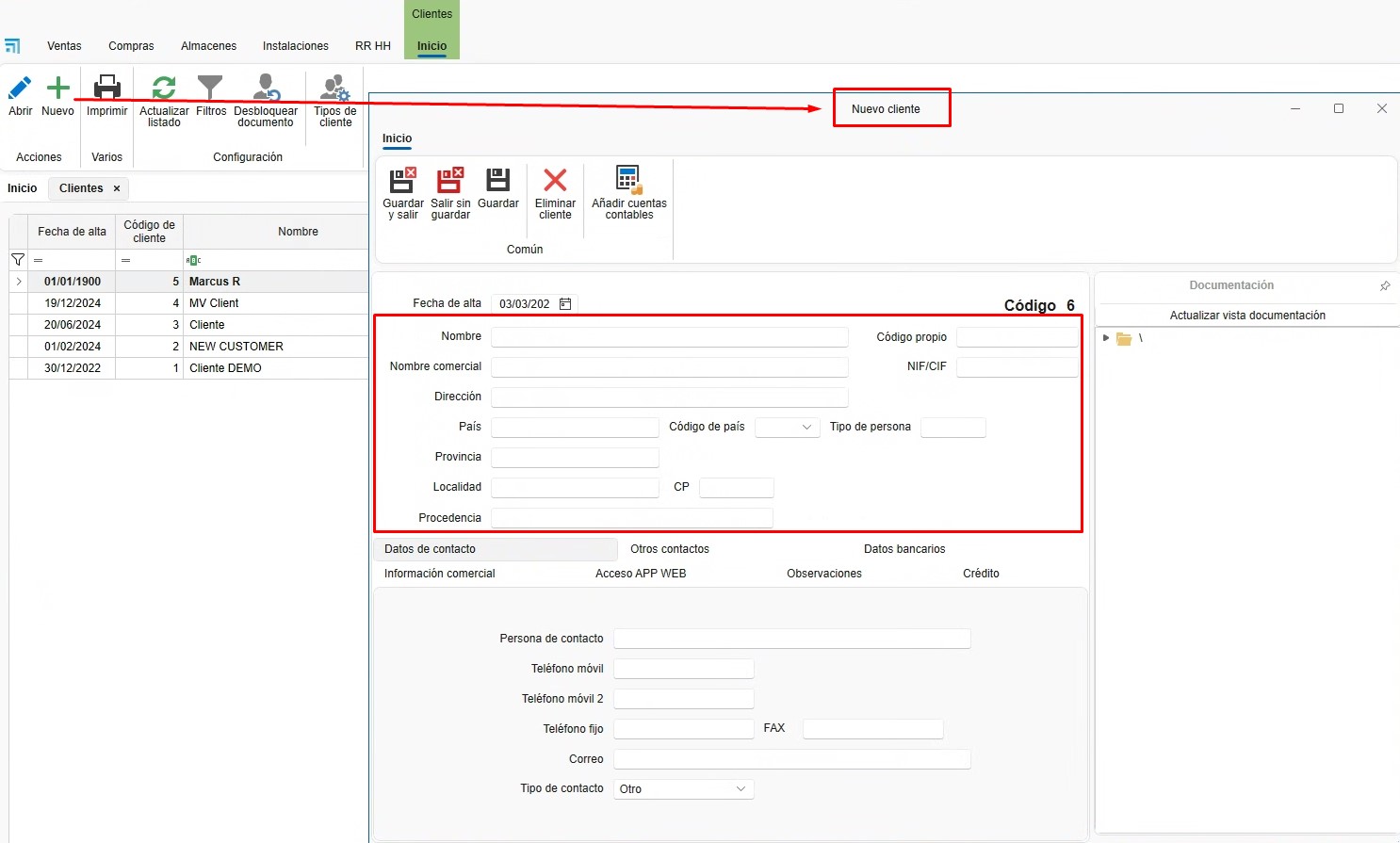Expand the root folder tree node
The image size is (1400, 843).
1106,338
